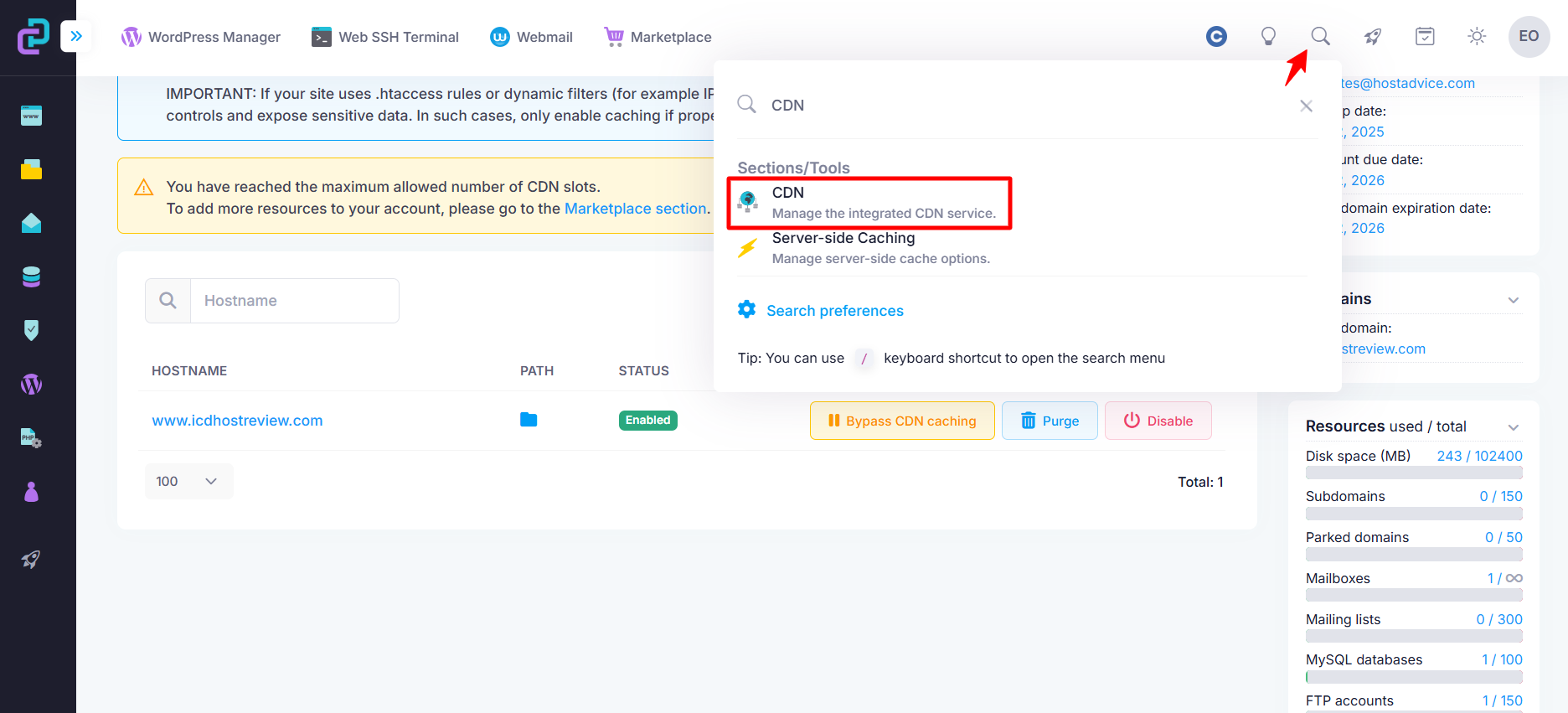
Task: Open WordPress Manager from top bar
Action: pos(201,37)
